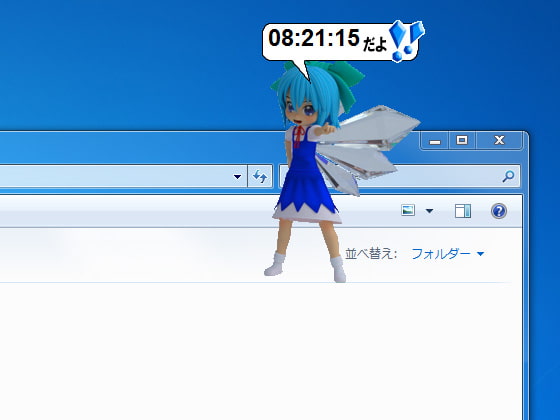This screenshot has width=560, height=420.
Task: Click the 並べ替え: label text
Action: [x=371, y=254]
